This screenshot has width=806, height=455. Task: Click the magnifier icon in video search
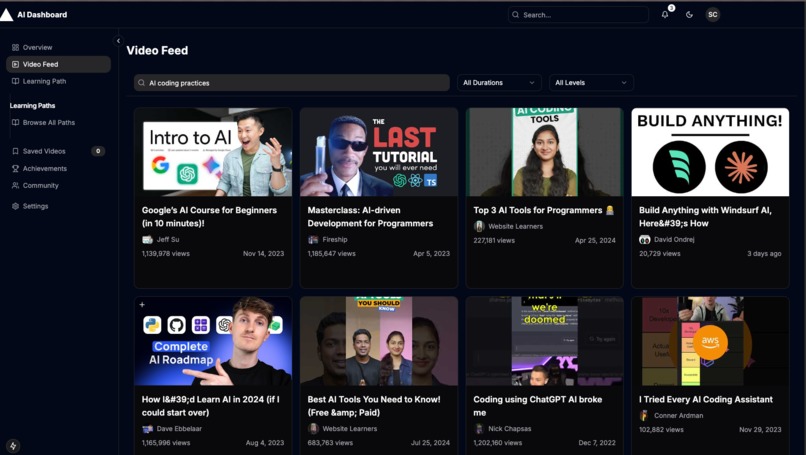[x=141, y=83]
